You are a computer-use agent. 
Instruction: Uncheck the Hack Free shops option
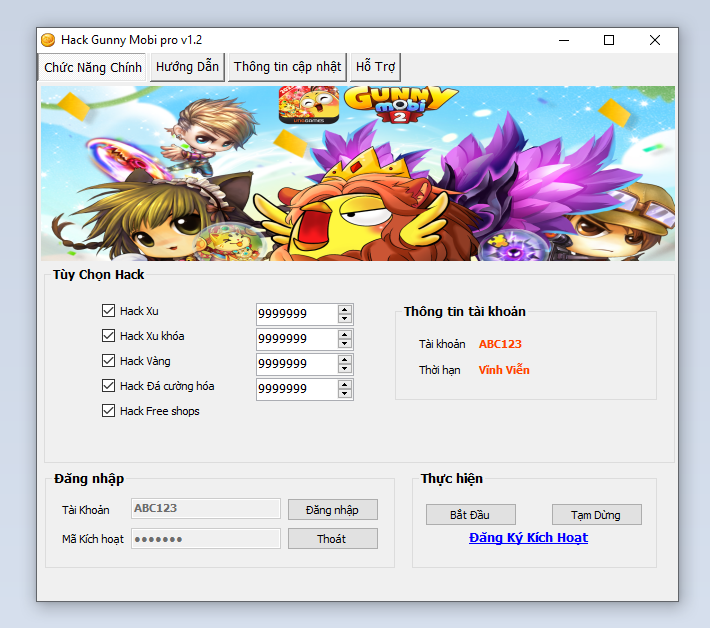pyautogui.click(x=109, y=411)
